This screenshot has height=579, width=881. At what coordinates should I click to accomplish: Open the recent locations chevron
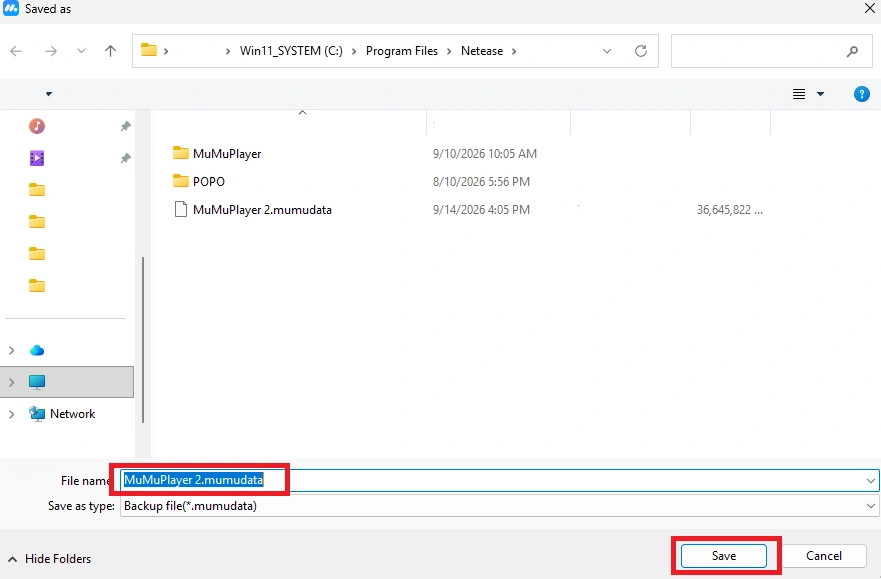pos(81,51)
